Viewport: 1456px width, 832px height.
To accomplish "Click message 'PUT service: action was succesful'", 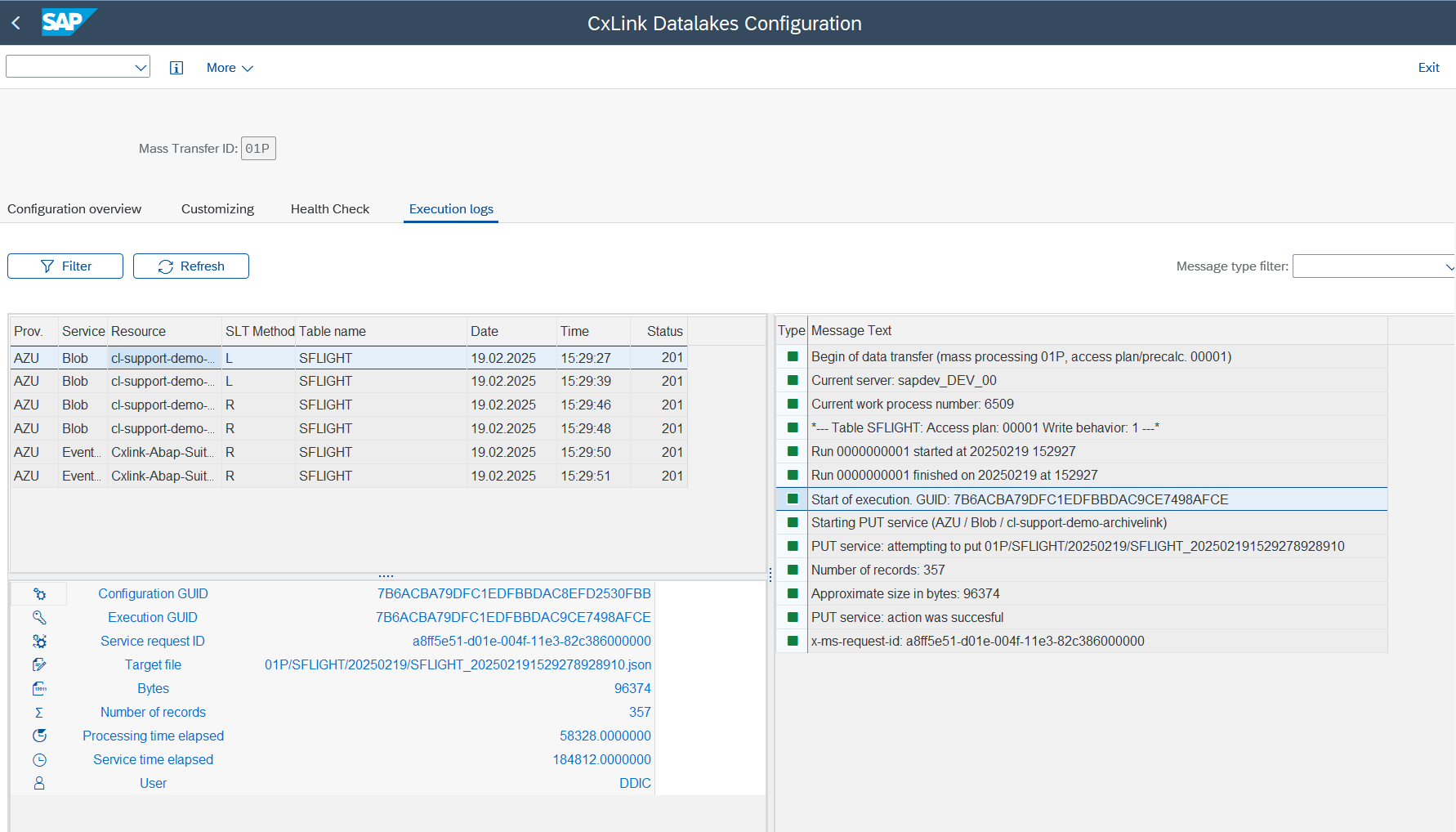I will (907, 618).
